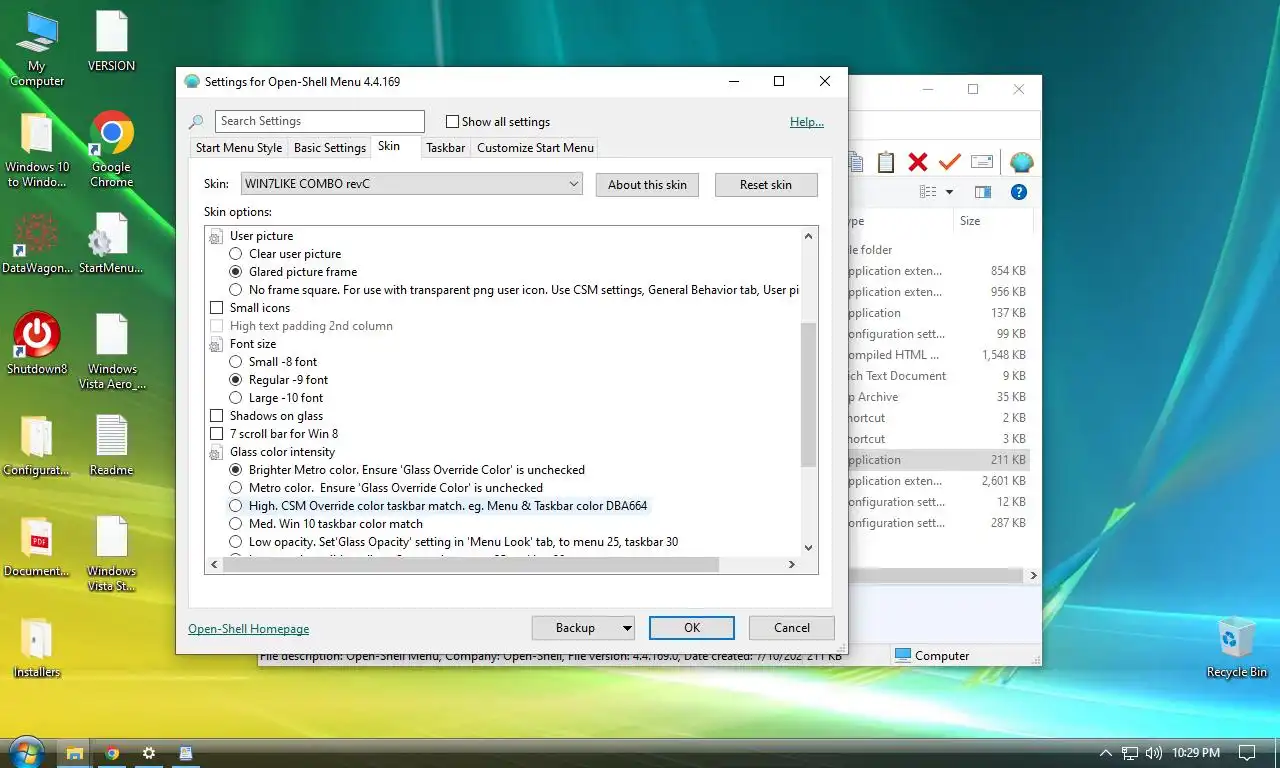Switch to the Taskbar tab

445,148
